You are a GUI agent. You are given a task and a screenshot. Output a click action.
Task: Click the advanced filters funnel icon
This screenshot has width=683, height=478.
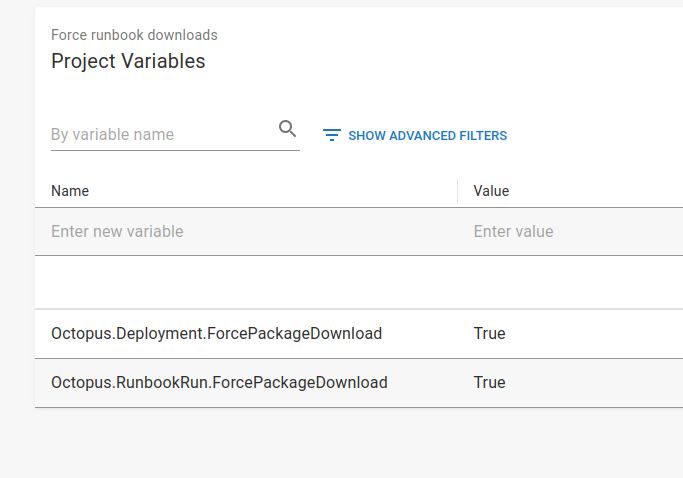click(x=331, y=135)
